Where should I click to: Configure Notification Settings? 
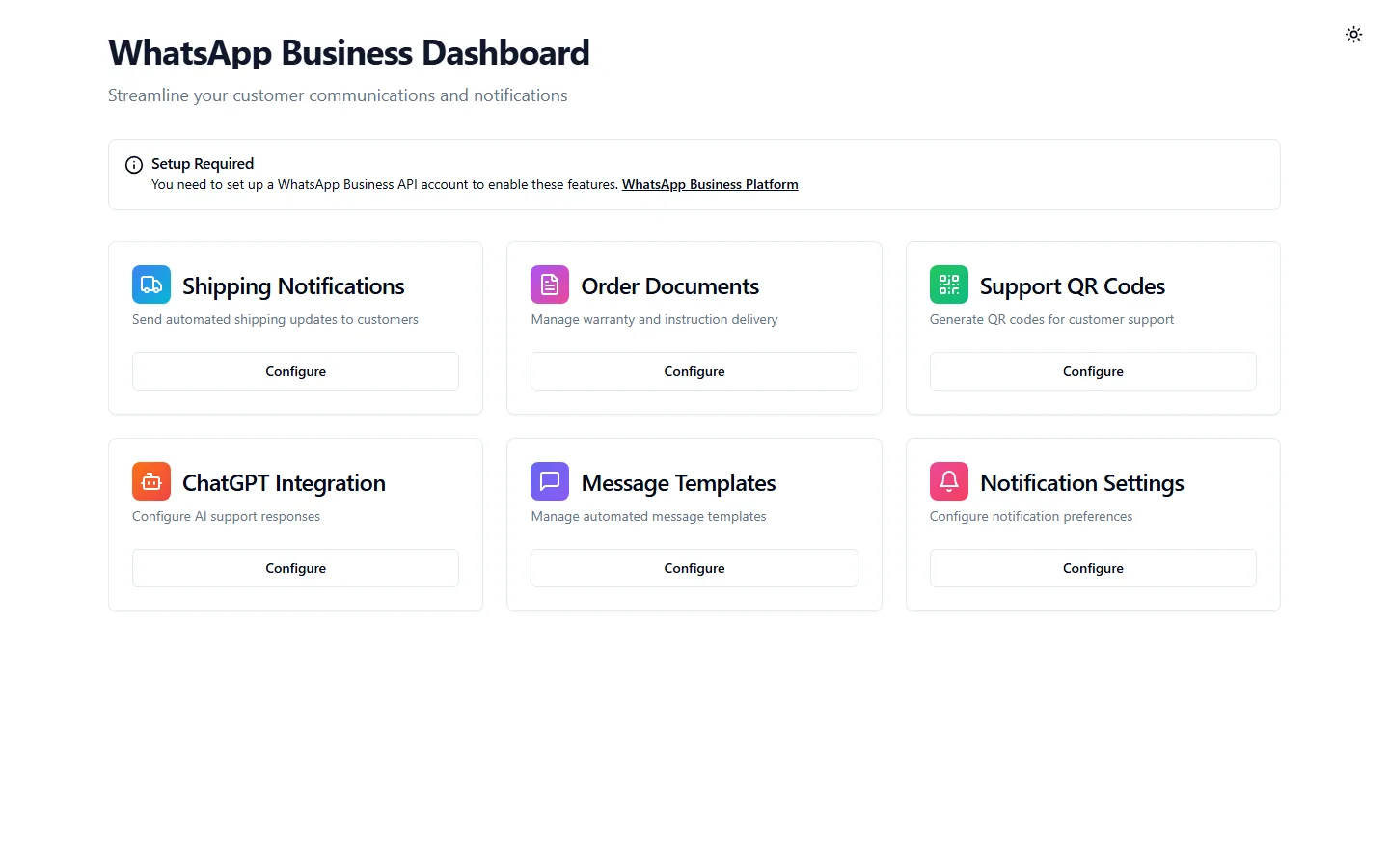coord(1093,568)
